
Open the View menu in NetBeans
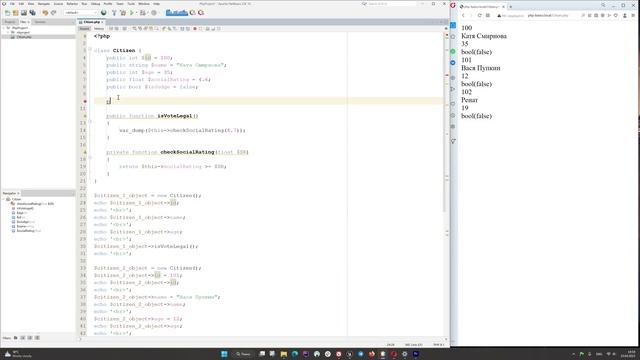pyautogui.click(x=31, y=4)
